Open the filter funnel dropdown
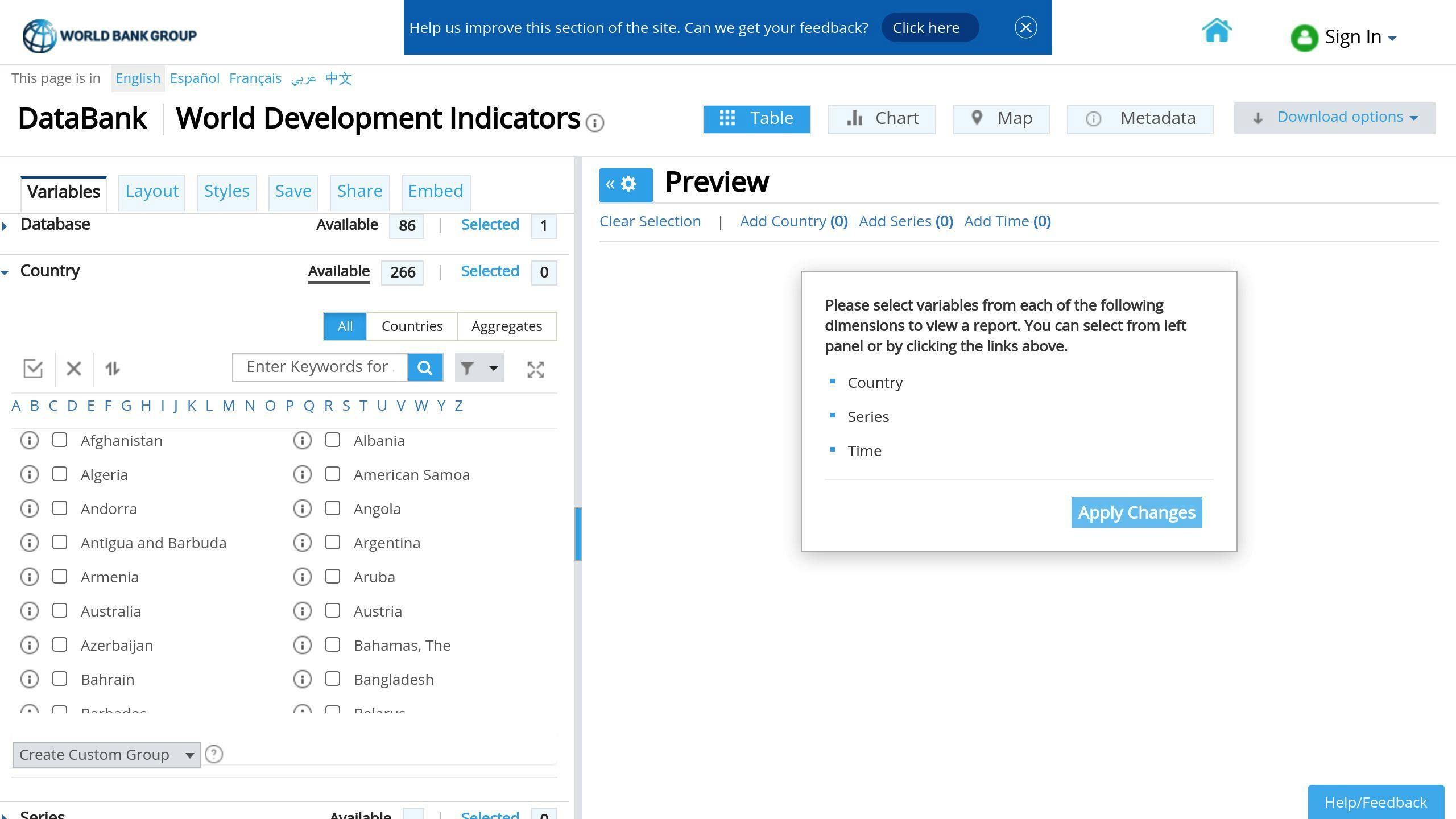Viewport: 1456px width, 819px height. point(479,367)
